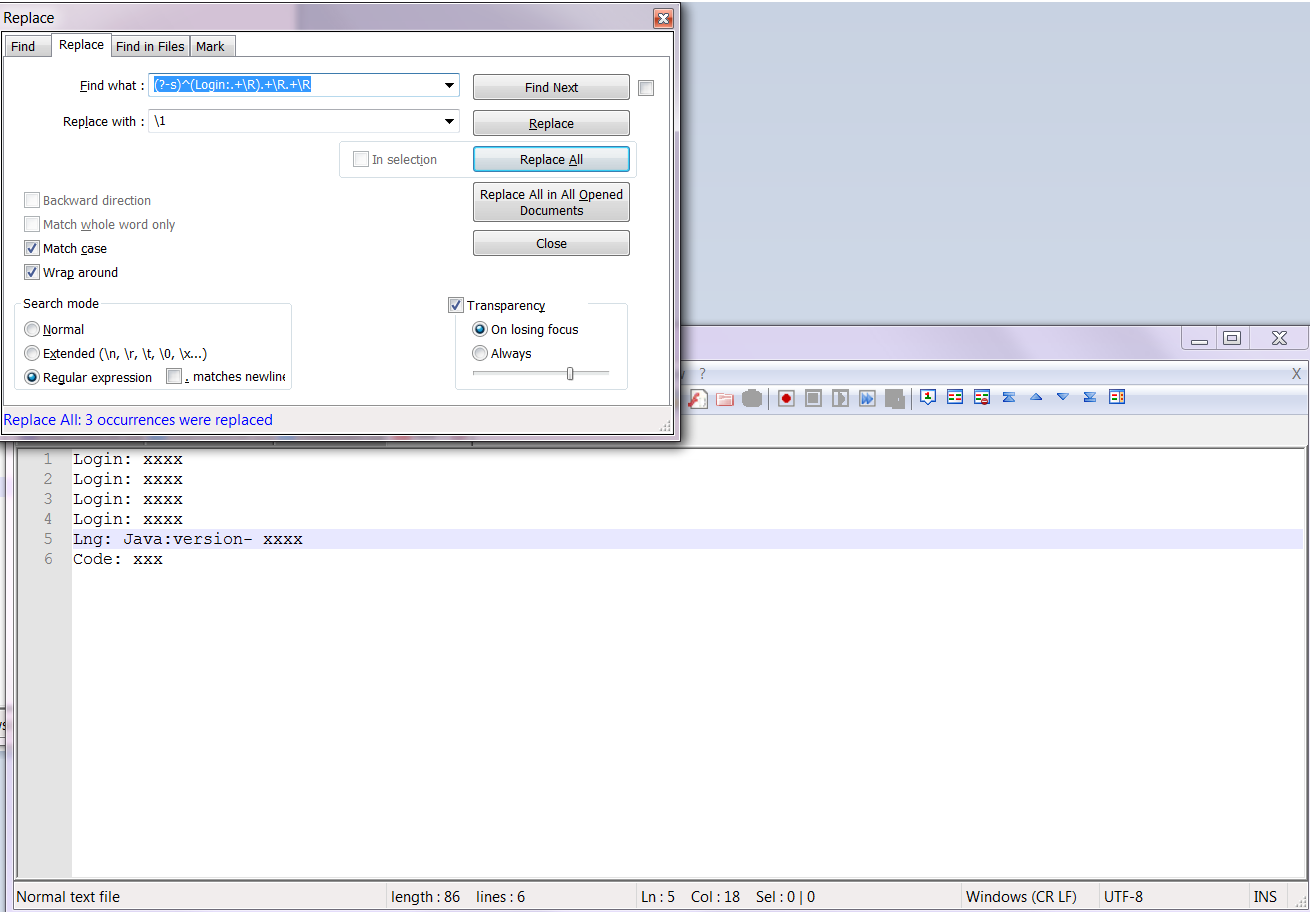Select Extended search mode
The image size is (1310, 912).
32,353
